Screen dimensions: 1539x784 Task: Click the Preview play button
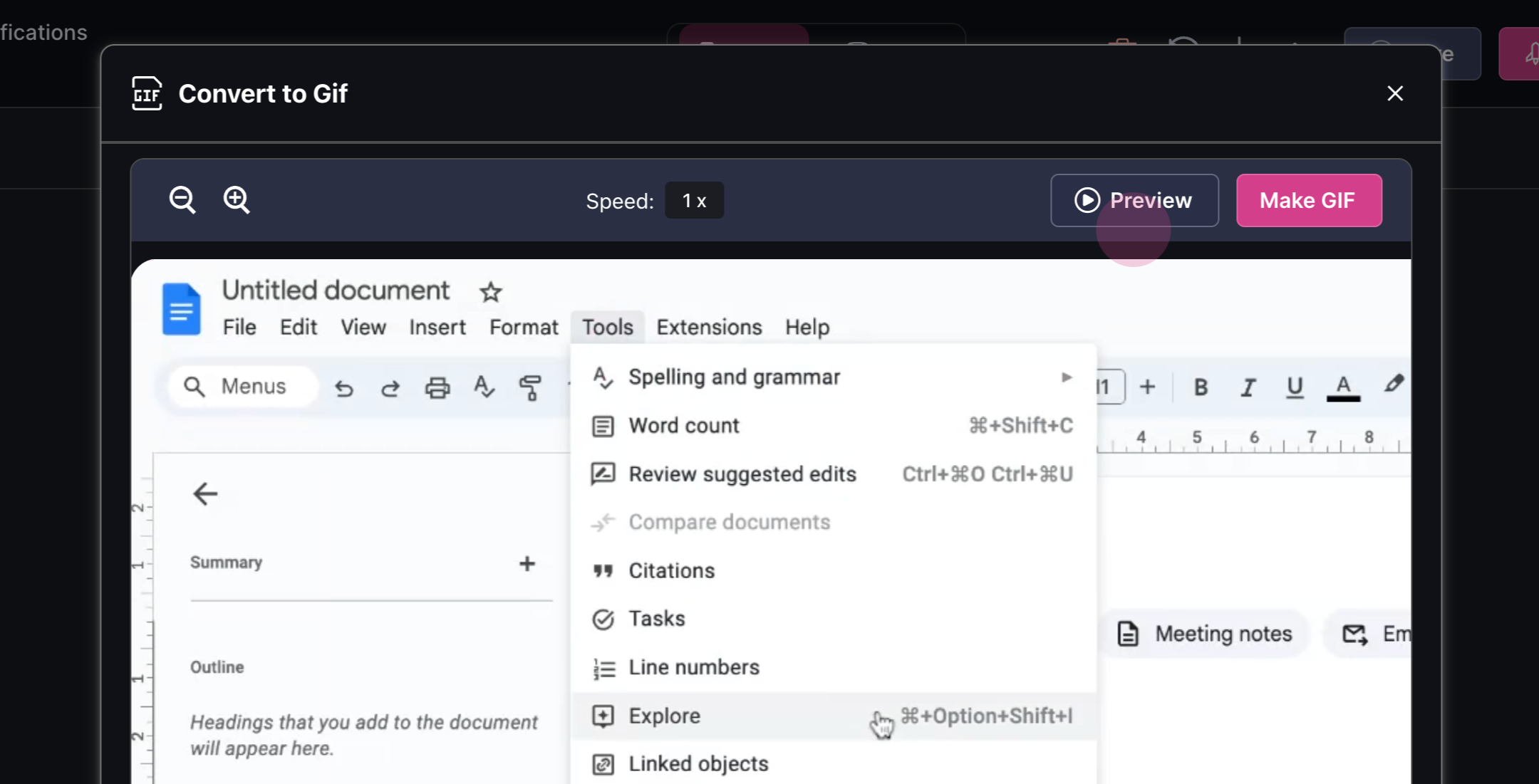pos(1134,201)
